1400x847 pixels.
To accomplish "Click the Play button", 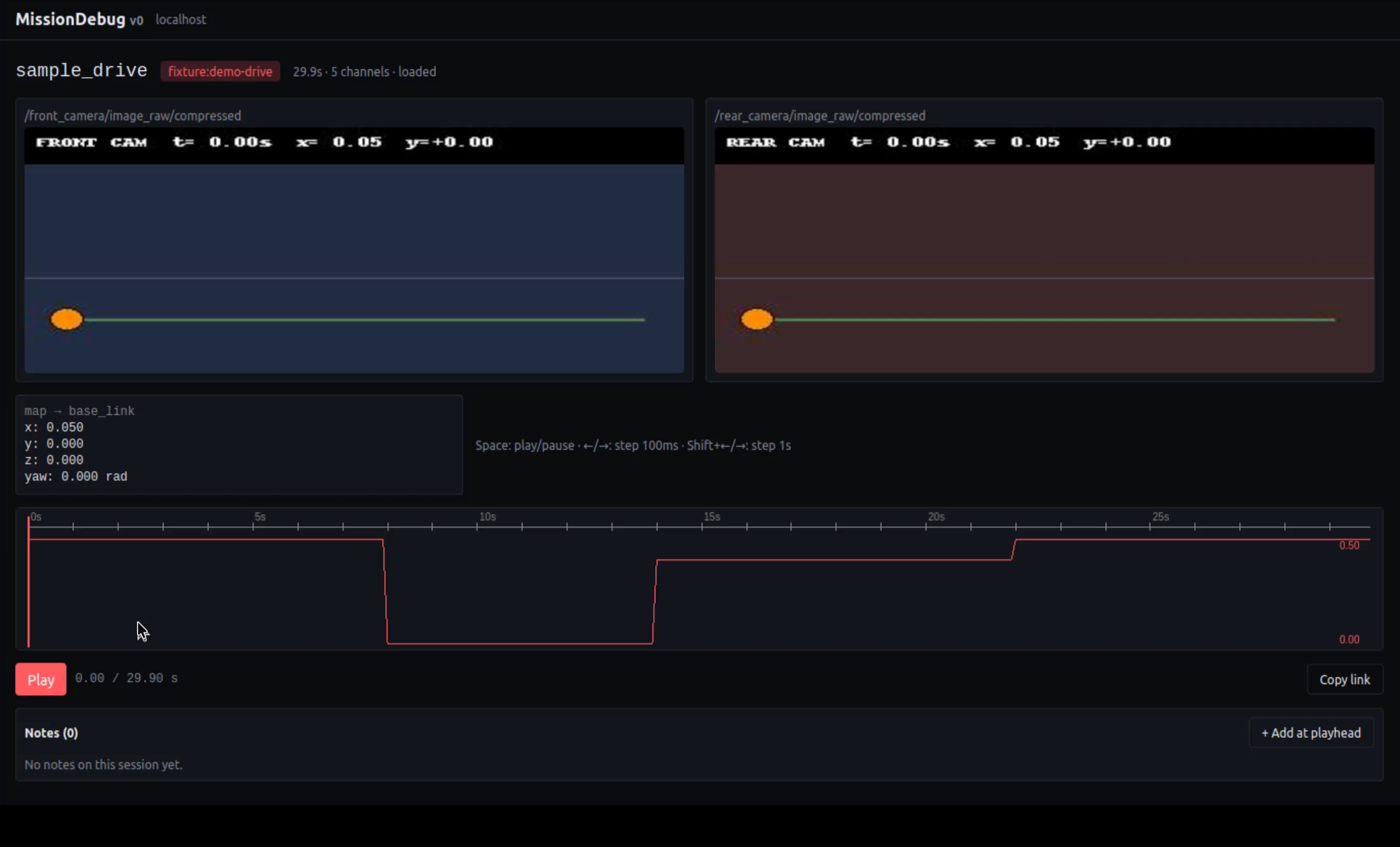I will [40, 679].
